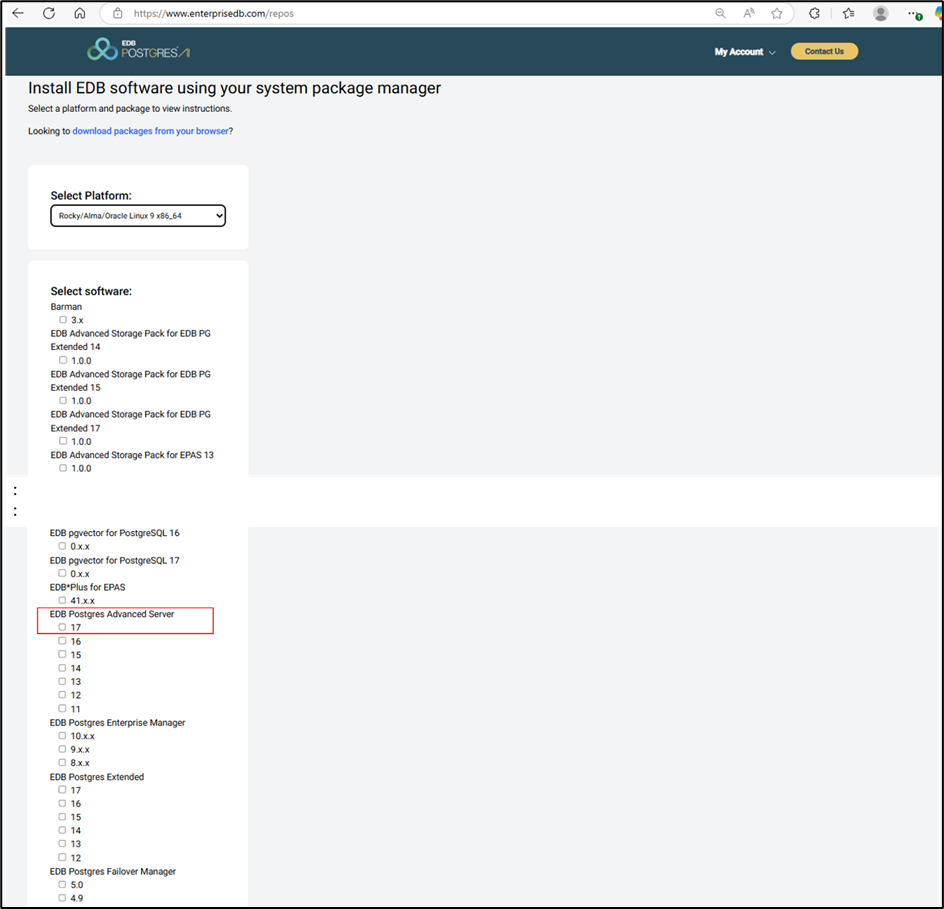Select EDB Postgres Extended version 14
The image size is (944, 909).
[x=62, y=830]
